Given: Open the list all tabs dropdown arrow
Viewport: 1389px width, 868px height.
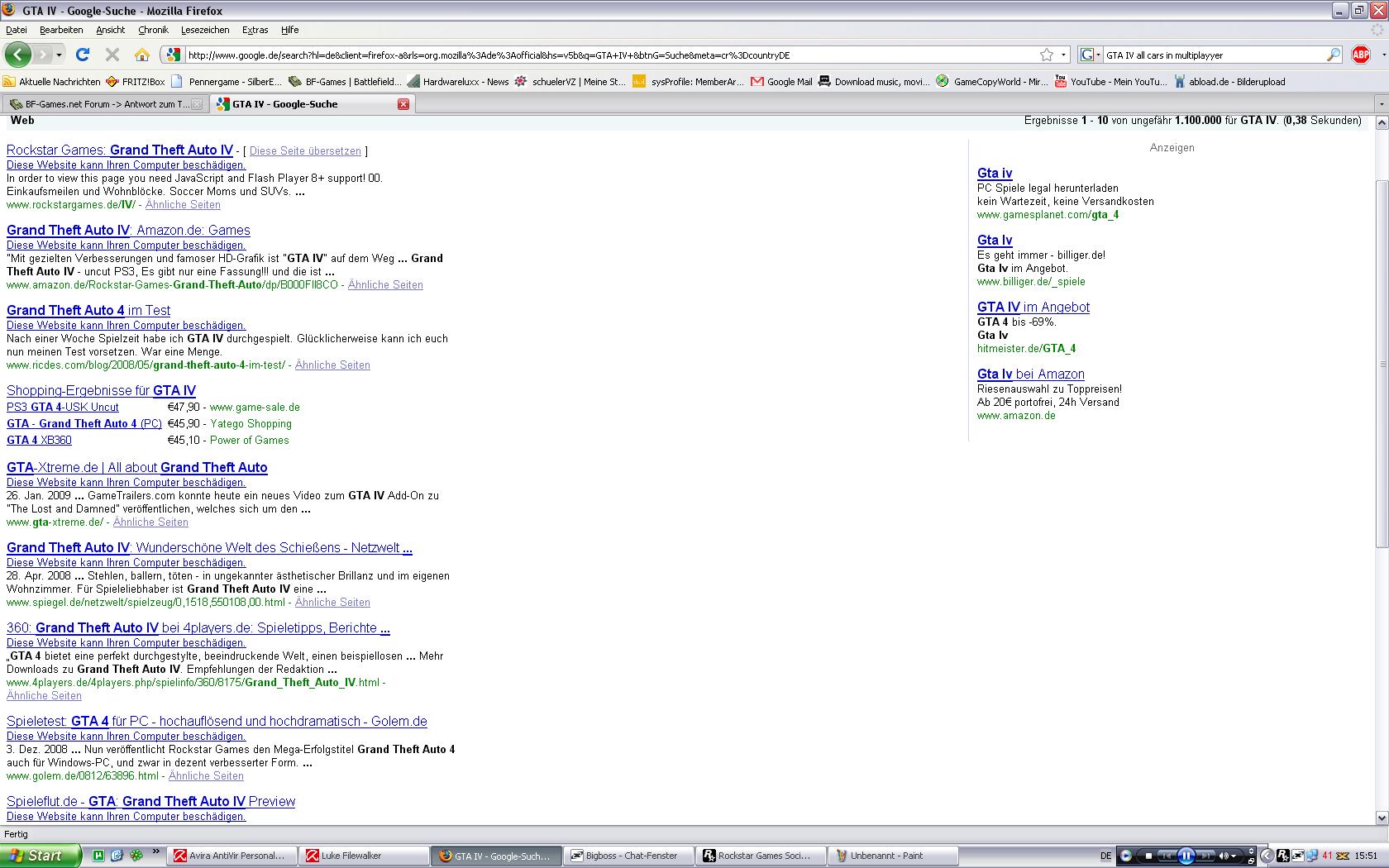Looking at the screenshot, I should point(1381,104).
